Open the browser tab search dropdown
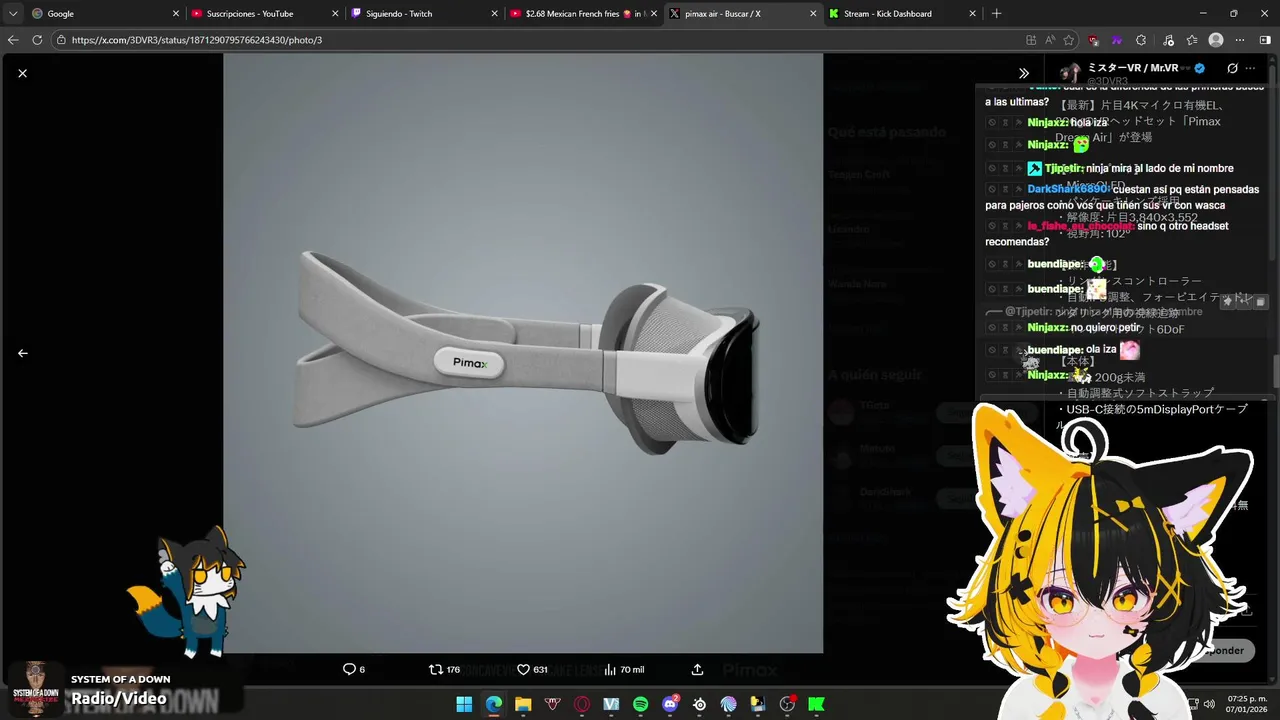This screenshot has height=720, width=1280. [x=13, y=14]
